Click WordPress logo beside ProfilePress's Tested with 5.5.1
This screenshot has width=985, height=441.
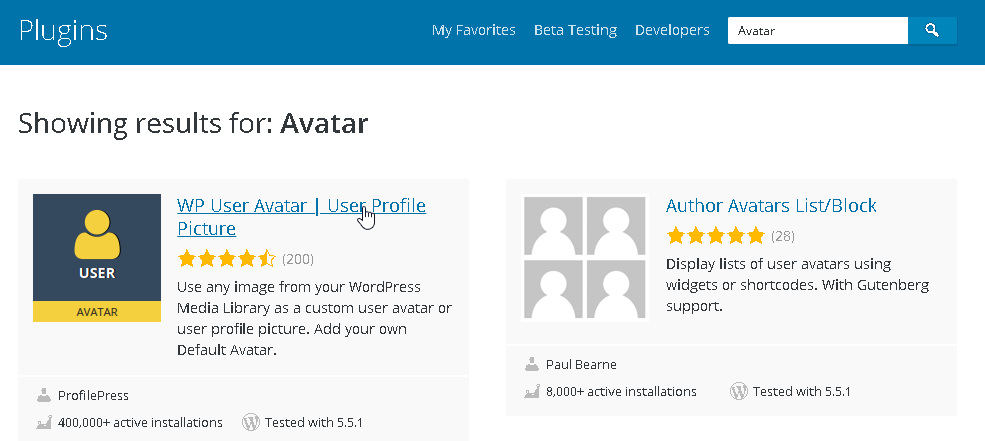251,422
